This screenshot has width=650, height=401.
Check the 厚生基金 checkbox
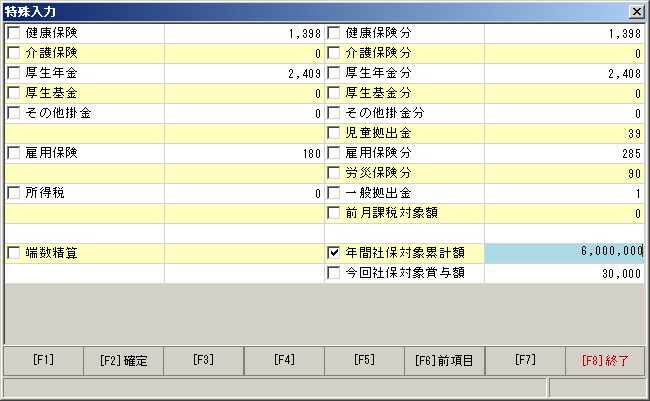click(x=14, y=92)
